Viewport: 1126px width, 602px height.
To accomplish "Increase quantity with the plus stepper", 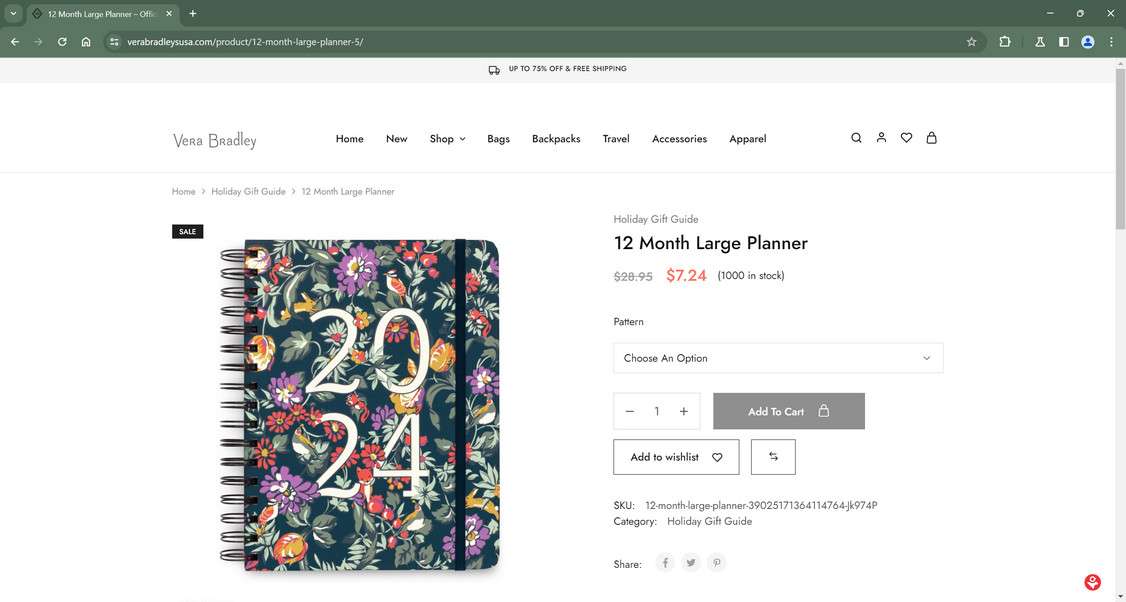I will pyautogui.click(x=684, y=410).
